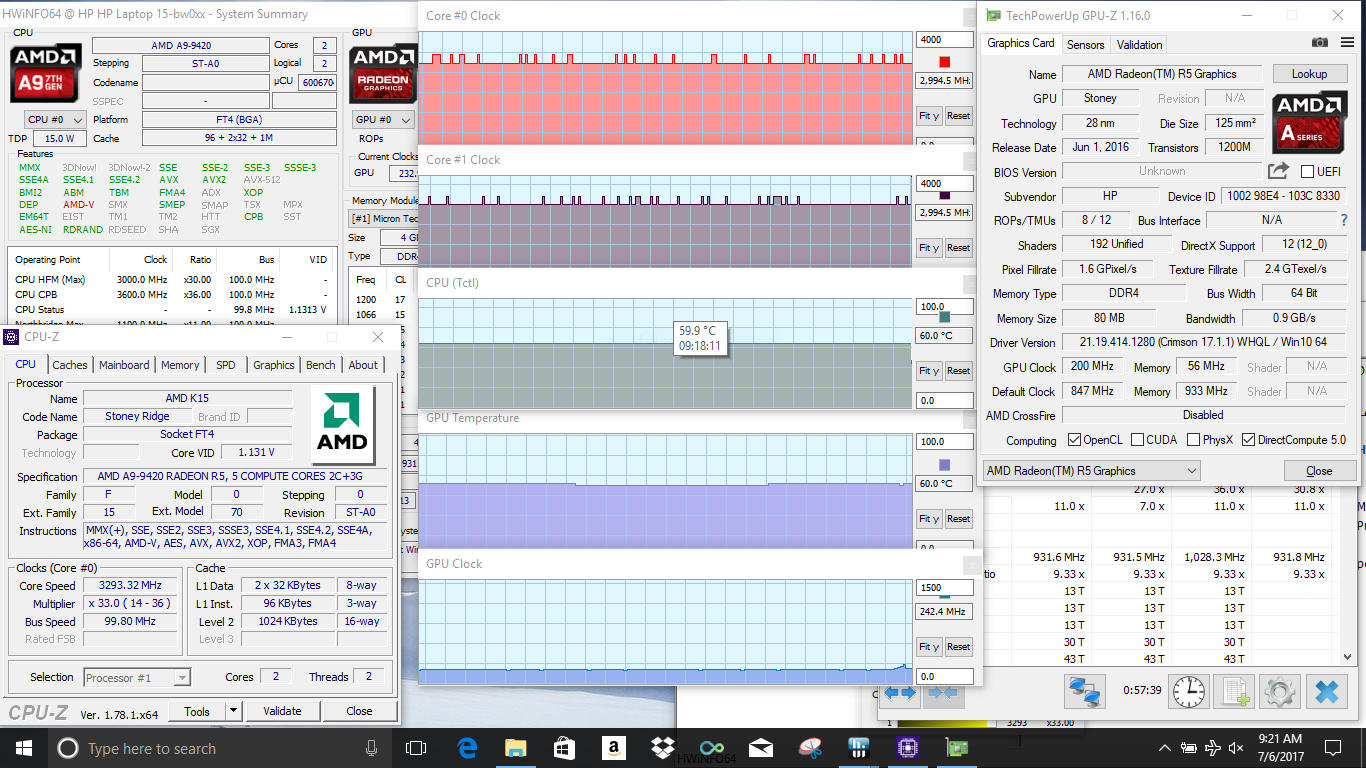Open the Micron memory module dropdown
1366x768 pixels.
(x=383, y=218)
